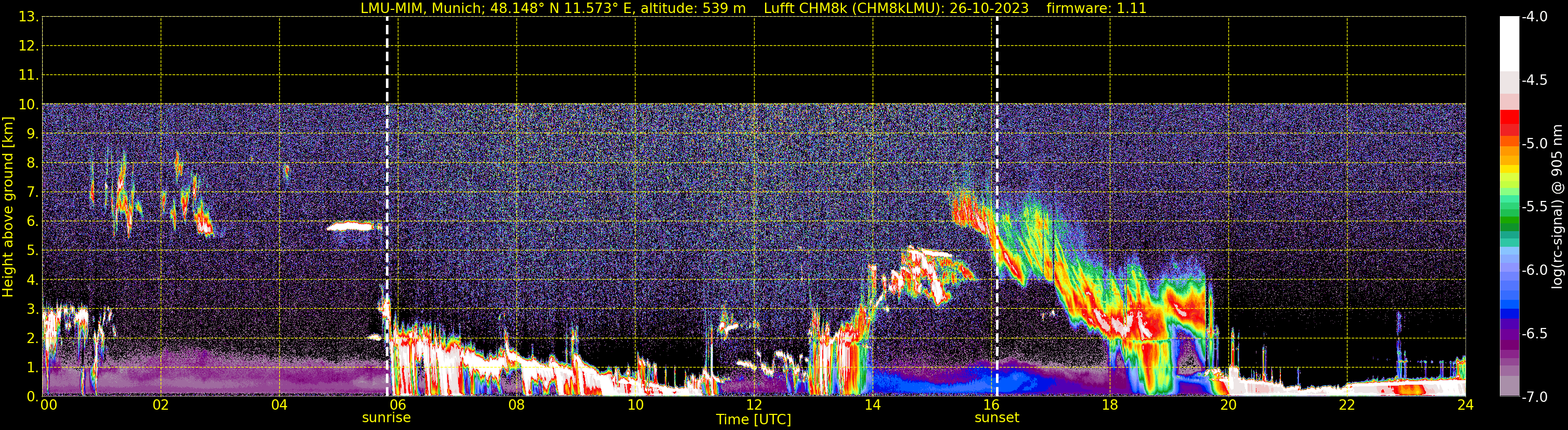This screenshot has width=1568, height=430.
Task: Click the '20' time axis tick label
Action: [x=1228, y=405]
